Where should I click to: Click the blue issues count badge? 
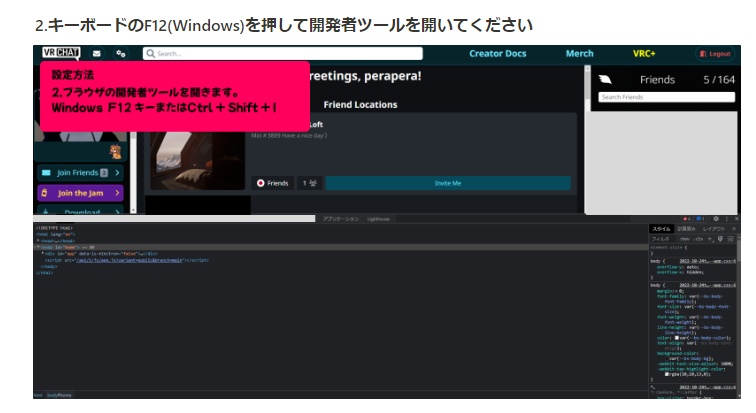[x=700, y=219]
